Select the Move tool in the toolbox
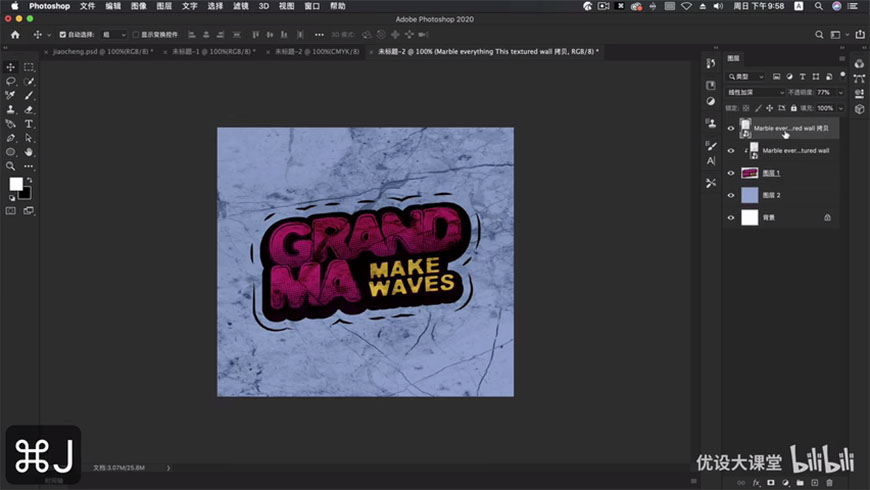Viewport: 870px width, 490px height. tap(11, 67)
